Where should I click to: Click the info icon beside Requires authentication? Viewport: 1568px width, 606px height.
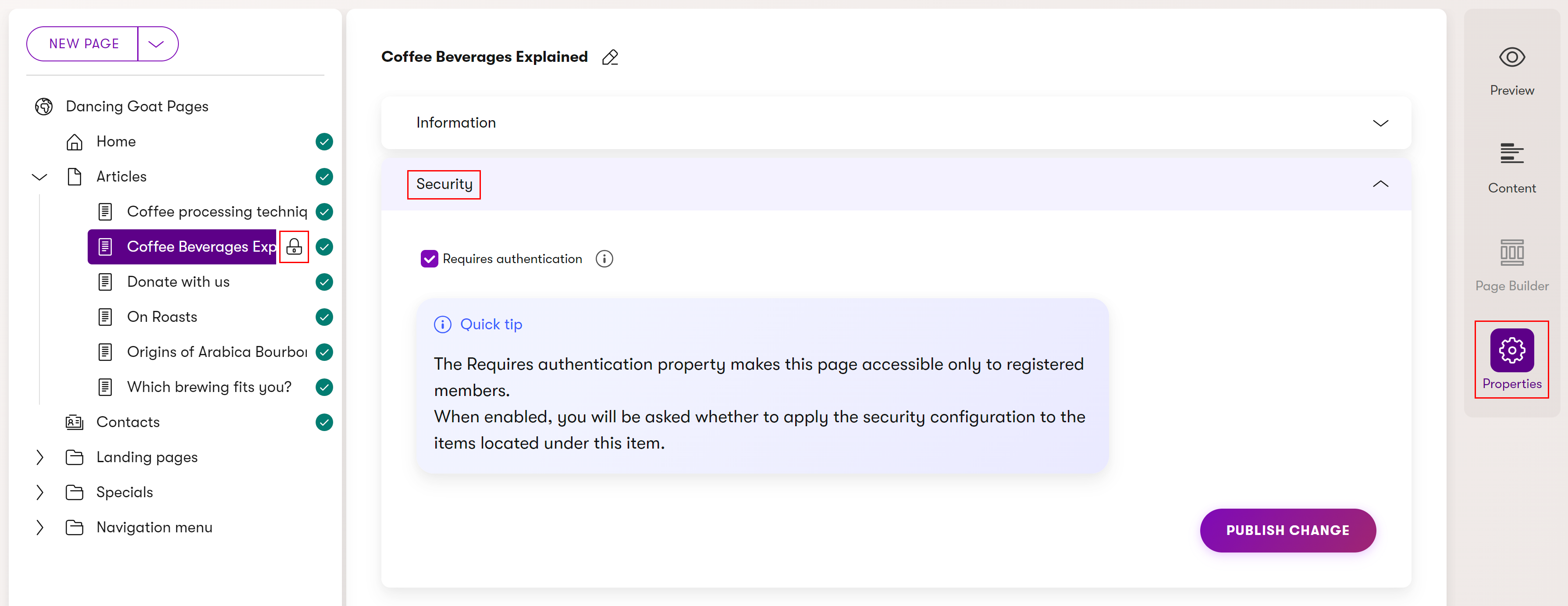pyautogui.click(x=604, y=259)
